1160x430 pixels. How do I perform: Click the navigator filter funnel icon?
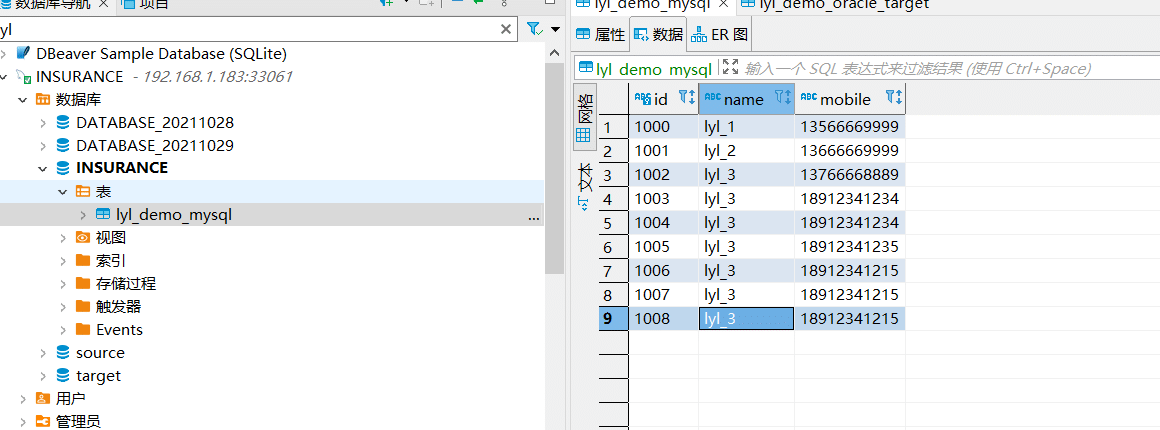[x=535, y=29]
